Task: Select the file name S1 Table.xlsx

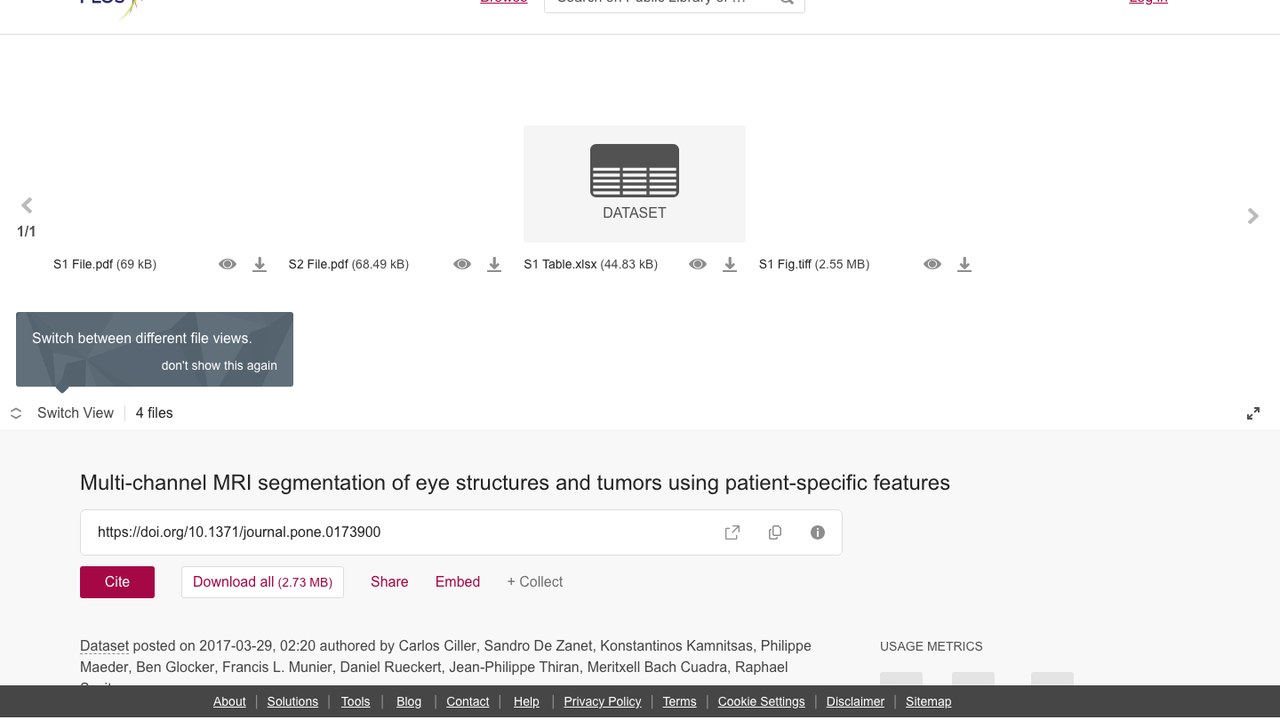Action: point(560,264)
